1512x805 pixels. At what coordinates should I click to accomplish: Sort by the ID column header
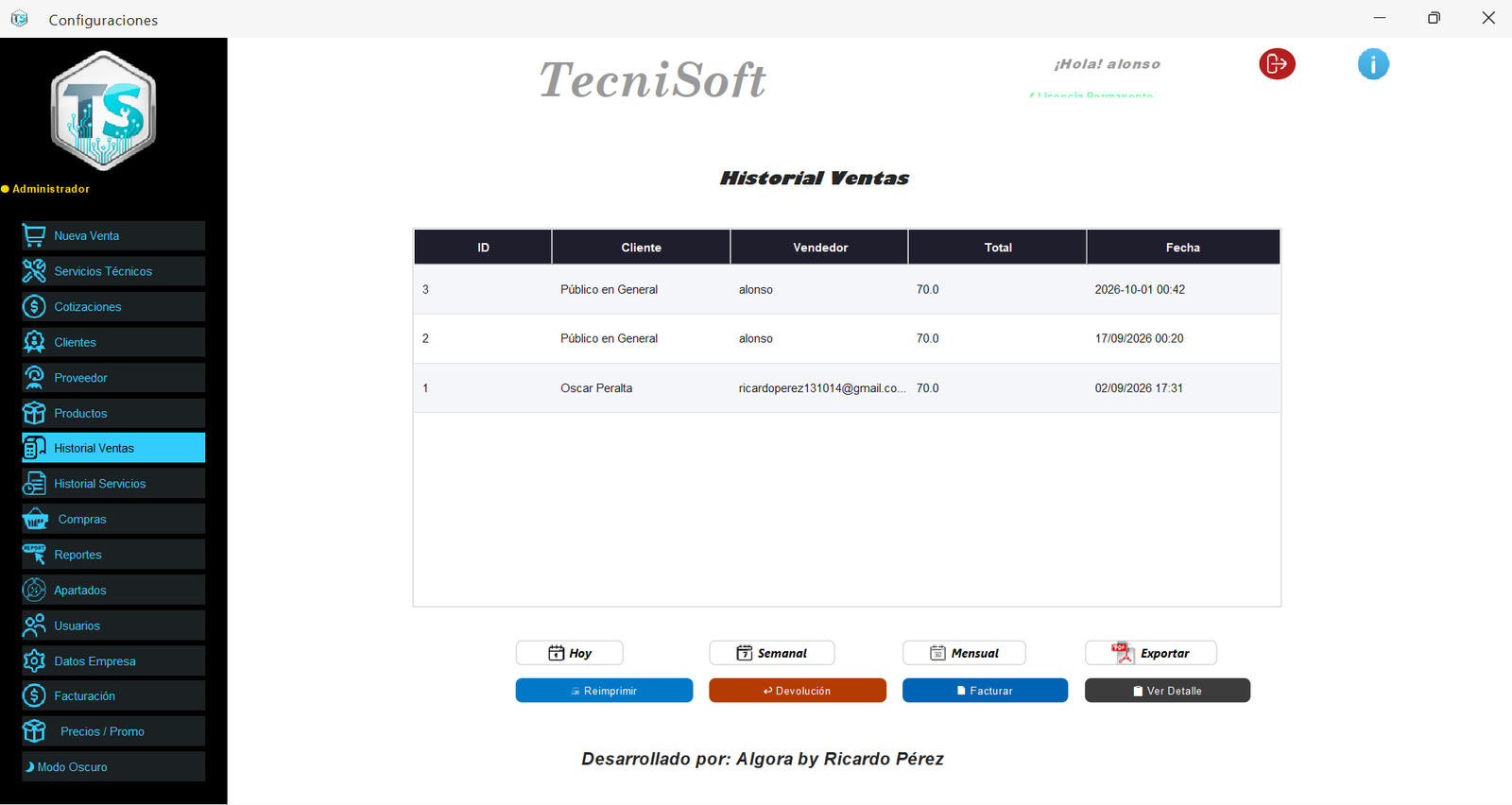[483, 248]
